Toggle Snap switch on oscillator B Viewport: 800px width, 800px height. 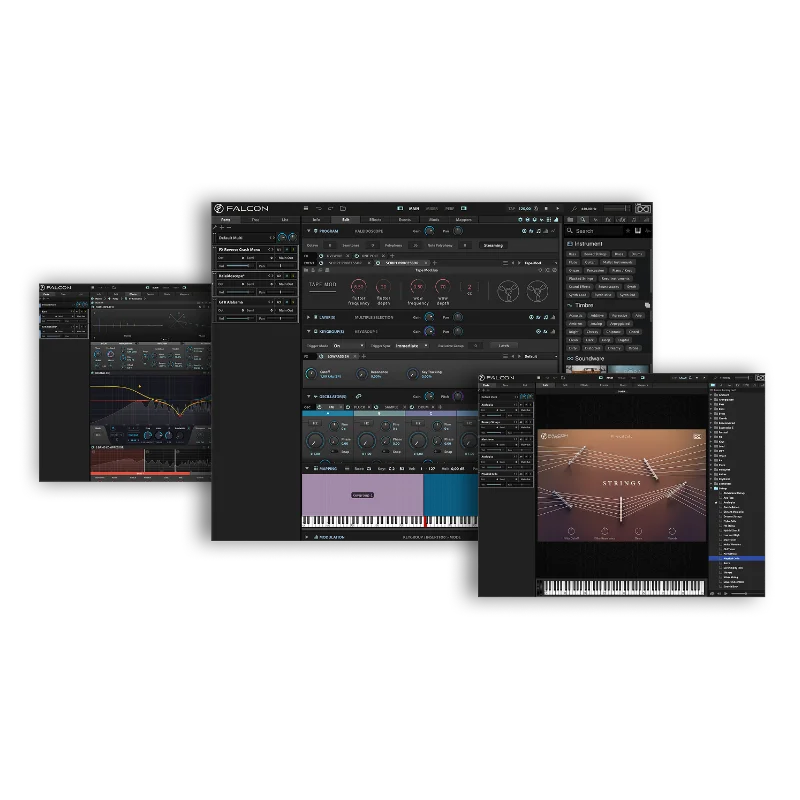(386, 452)
